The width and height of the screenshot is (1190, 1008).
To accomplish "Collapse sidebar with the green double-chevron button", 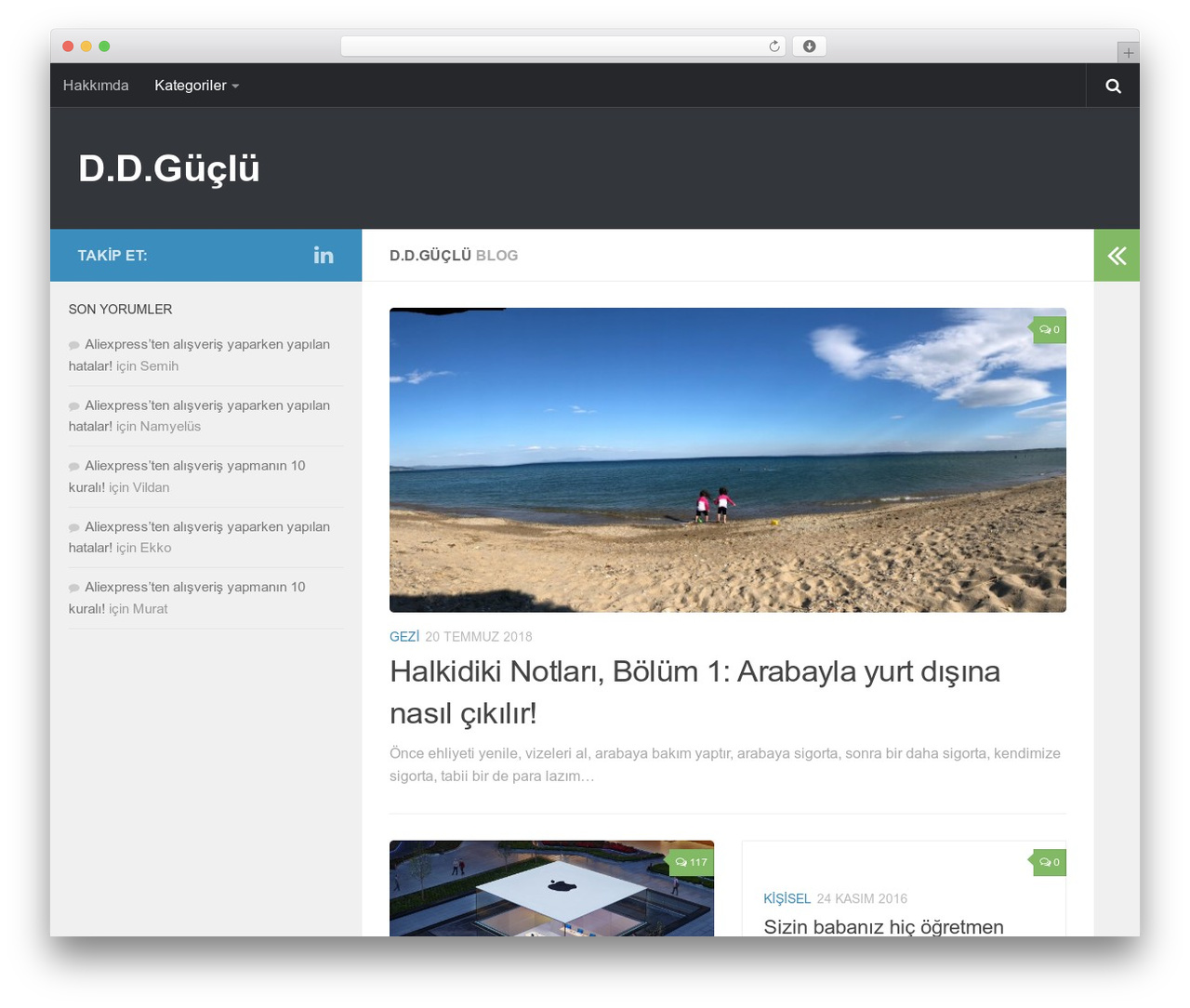I will coord(1117,256).
